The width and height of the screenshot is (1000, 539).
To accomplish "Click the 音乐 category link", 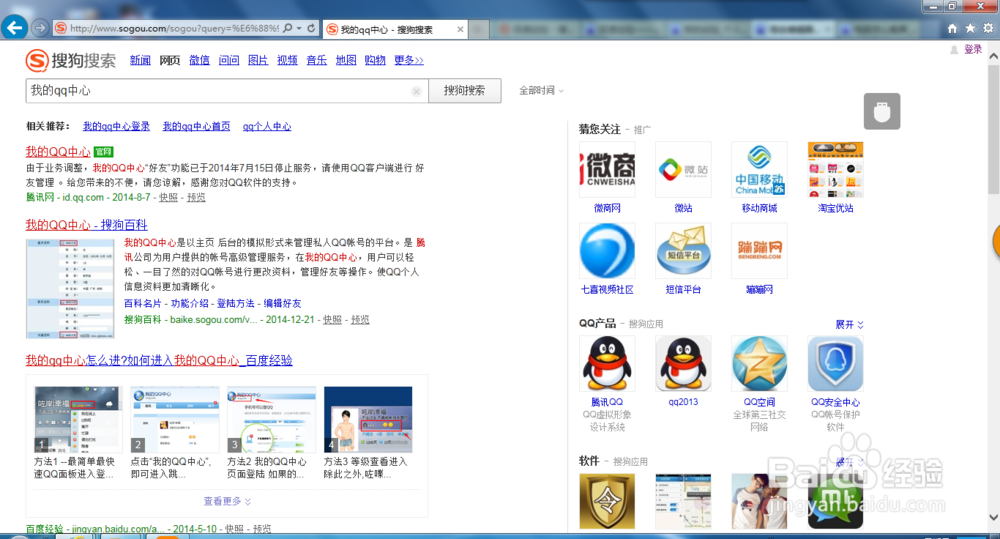I will tap(316, 60).
